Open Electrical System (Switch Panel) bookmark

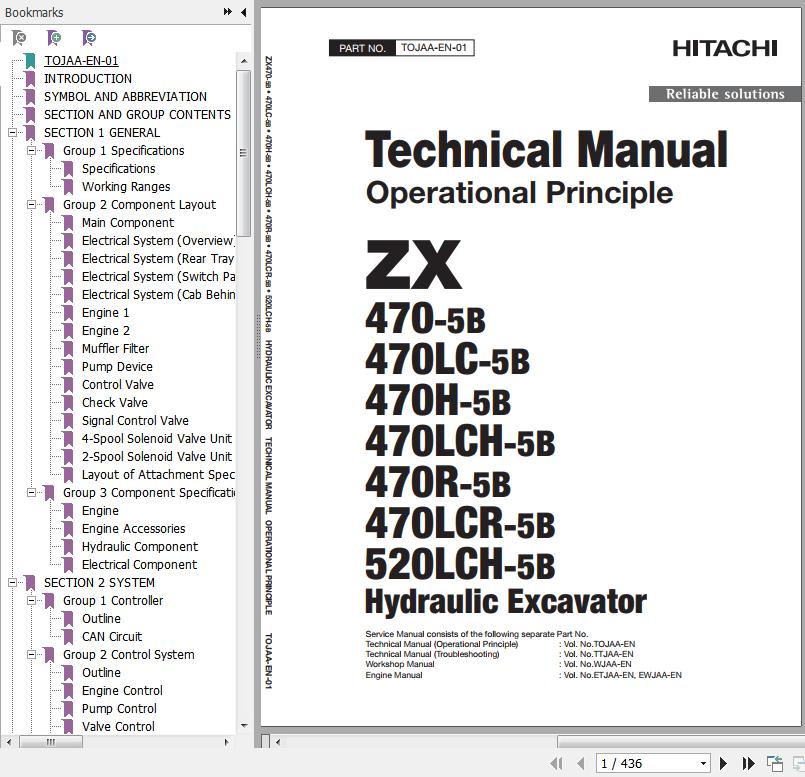pos(158,276)
